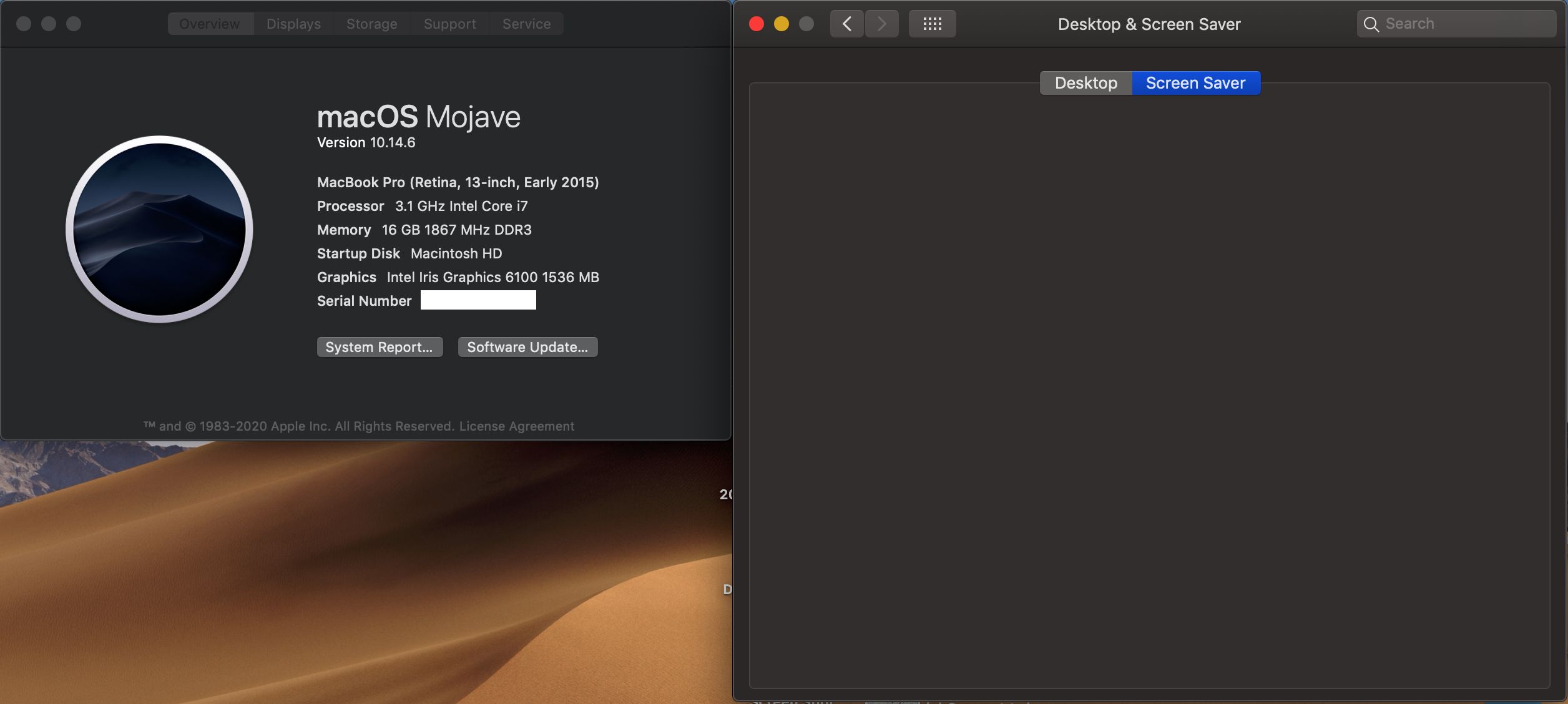Click inside the Search input field

[1454, 23]
